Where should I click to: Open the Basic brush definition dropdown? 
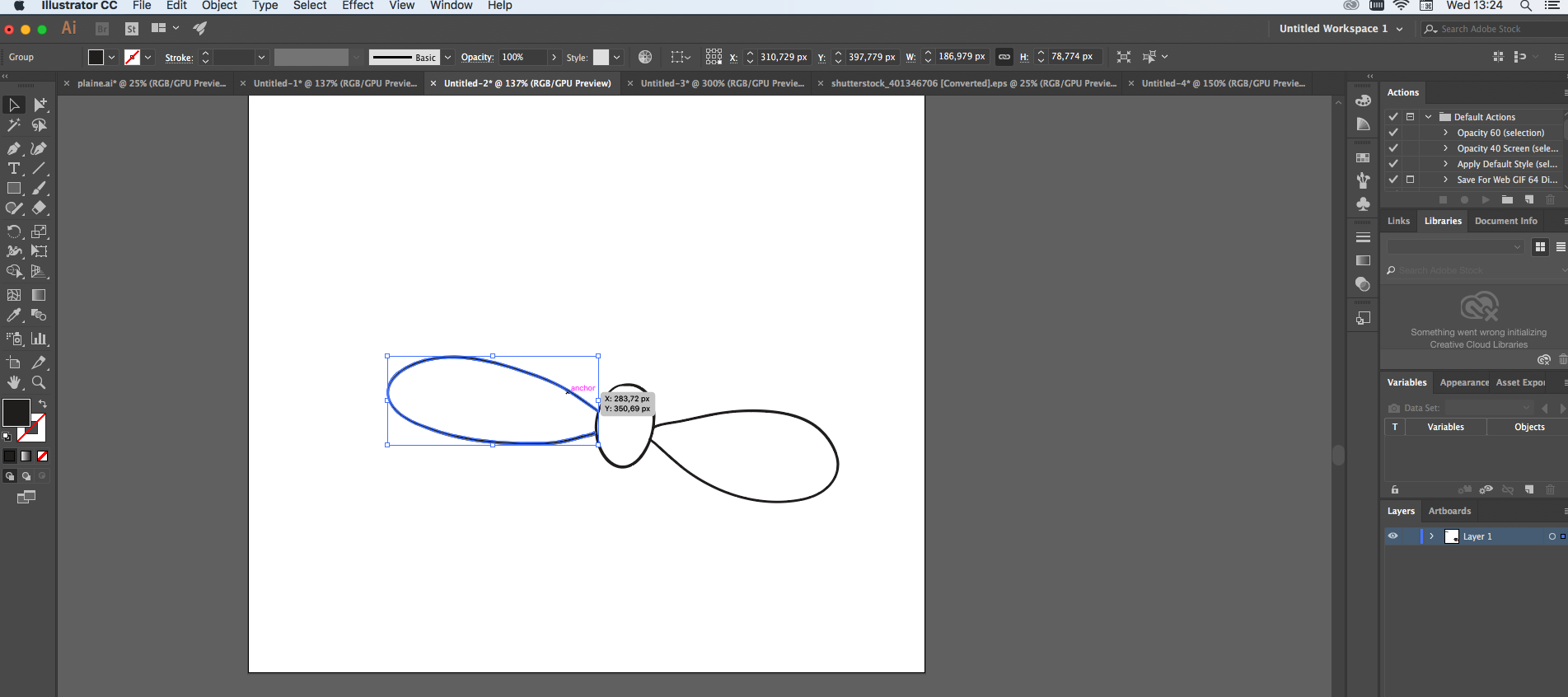click(x=447, y=57)
